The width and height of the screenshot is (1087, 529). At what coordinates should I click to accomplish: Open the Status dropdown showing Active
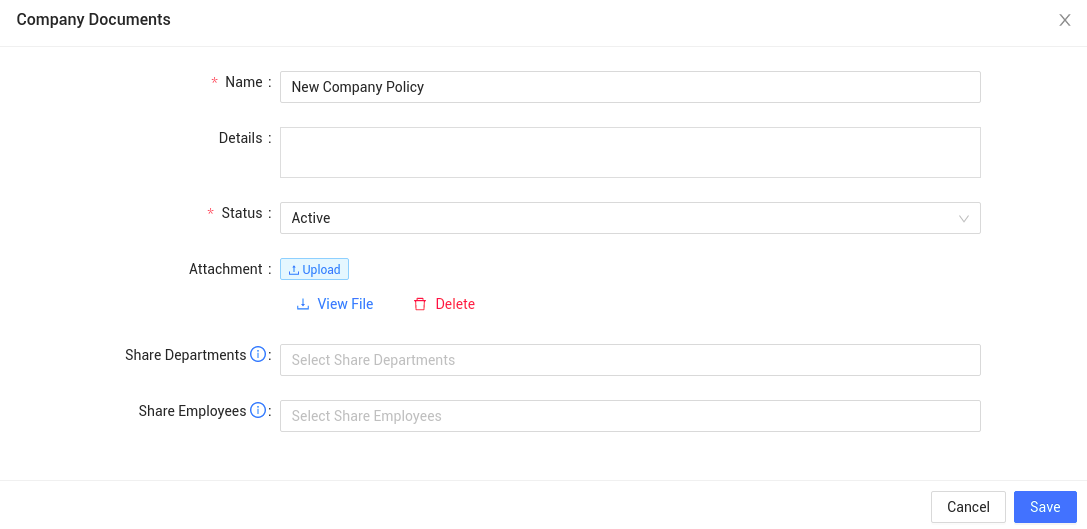630,218
